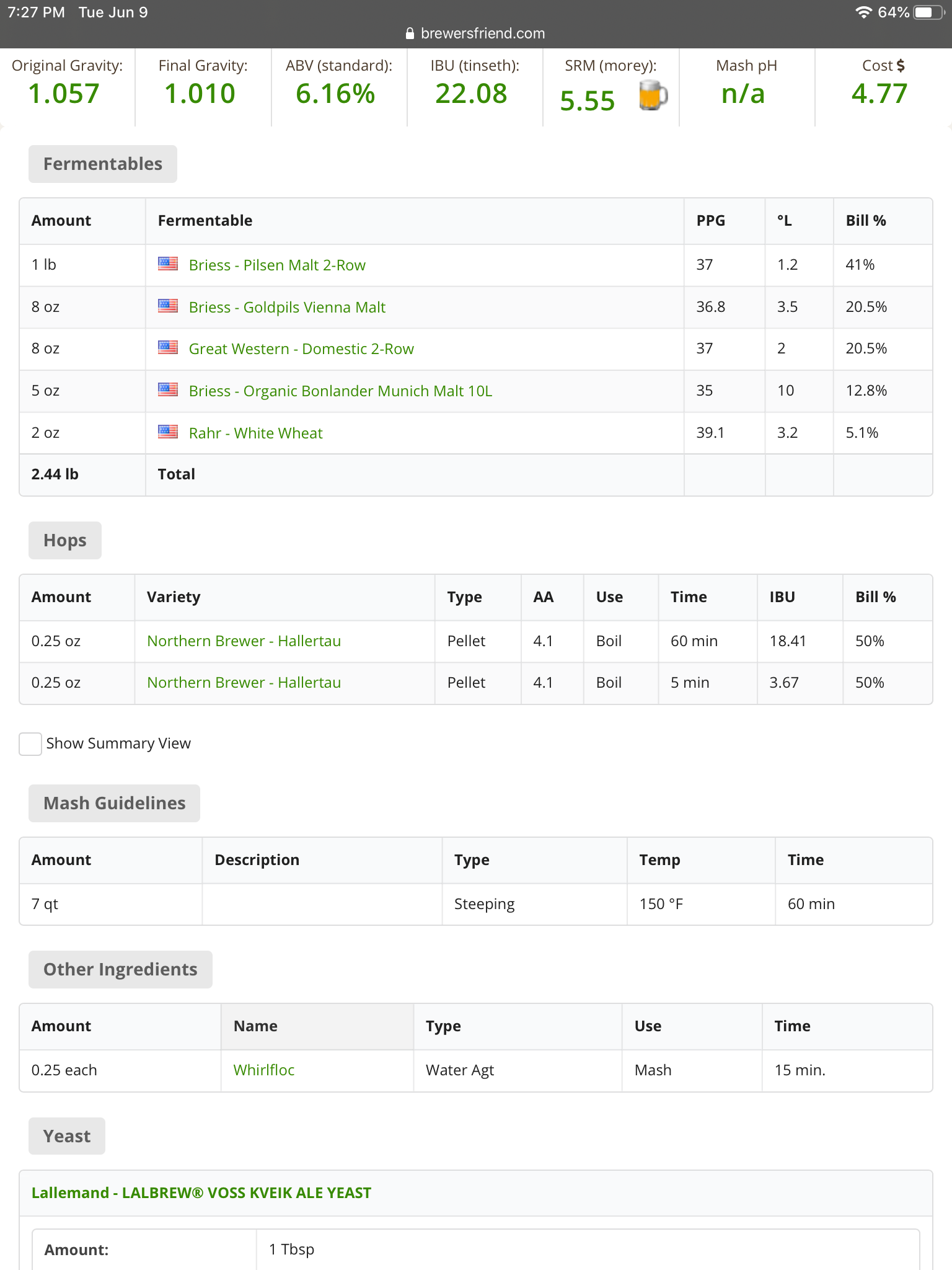Click the flag icon beside Briess Pilsen Malt
The width and height of the screenshot is (952, 1270).
(x=168, y=264)
